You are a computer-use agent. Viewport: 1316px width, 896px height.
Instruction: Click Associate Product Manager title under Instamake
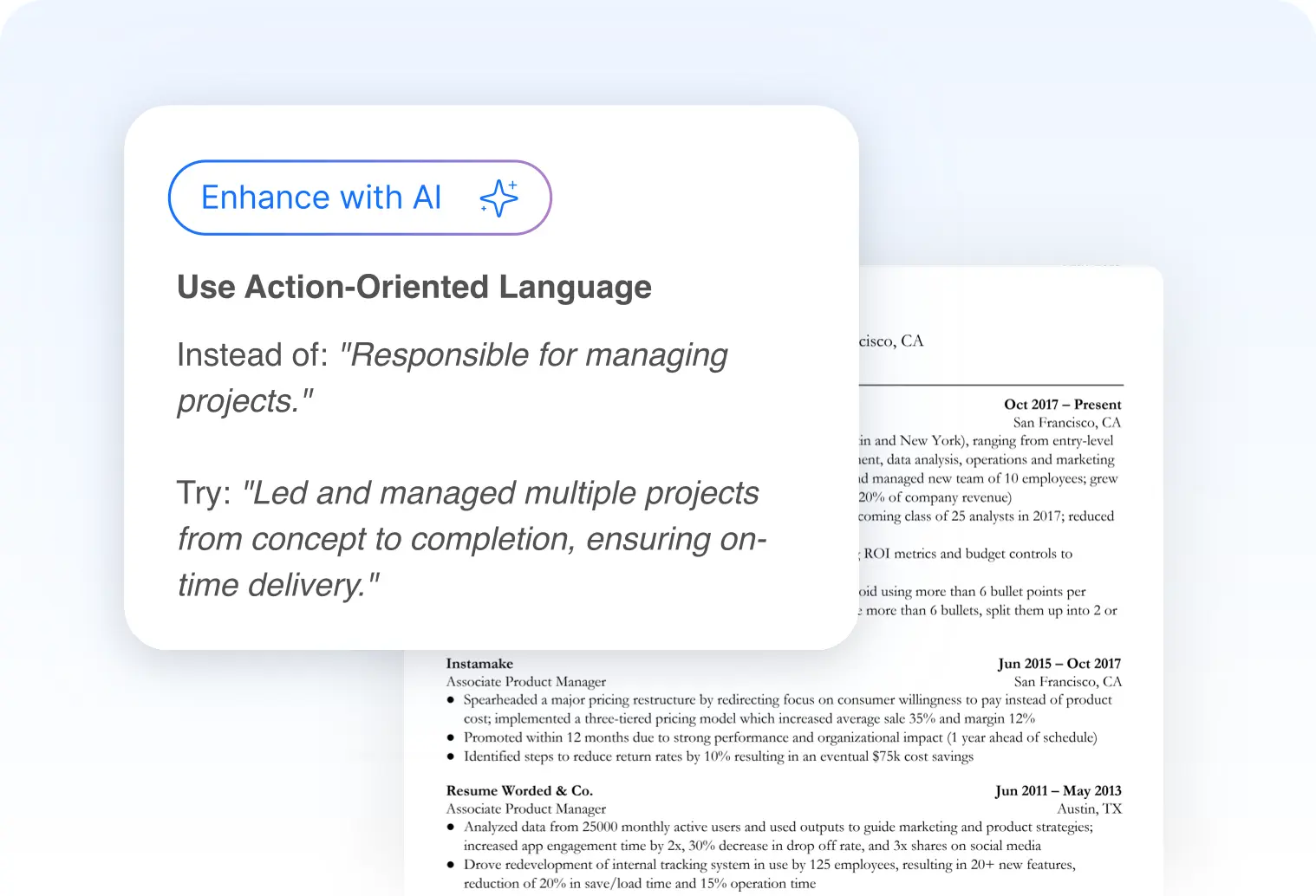click(525, 682)
